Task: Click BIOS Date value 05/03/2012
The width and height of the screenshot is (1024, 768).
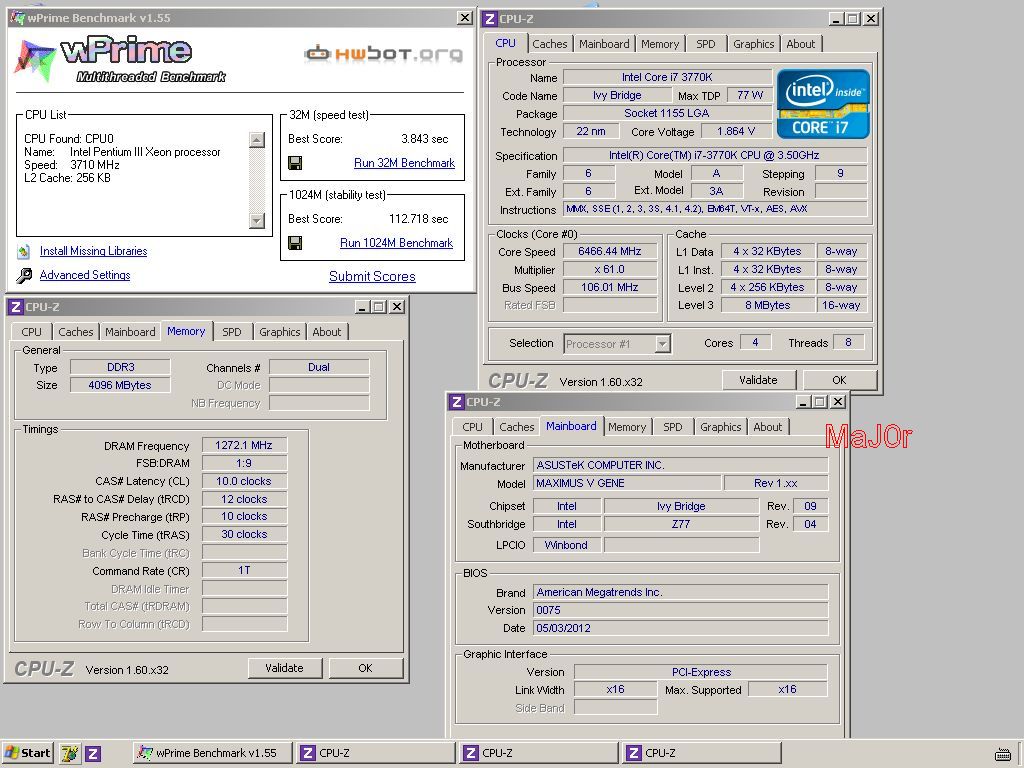Action: point(680,628)
